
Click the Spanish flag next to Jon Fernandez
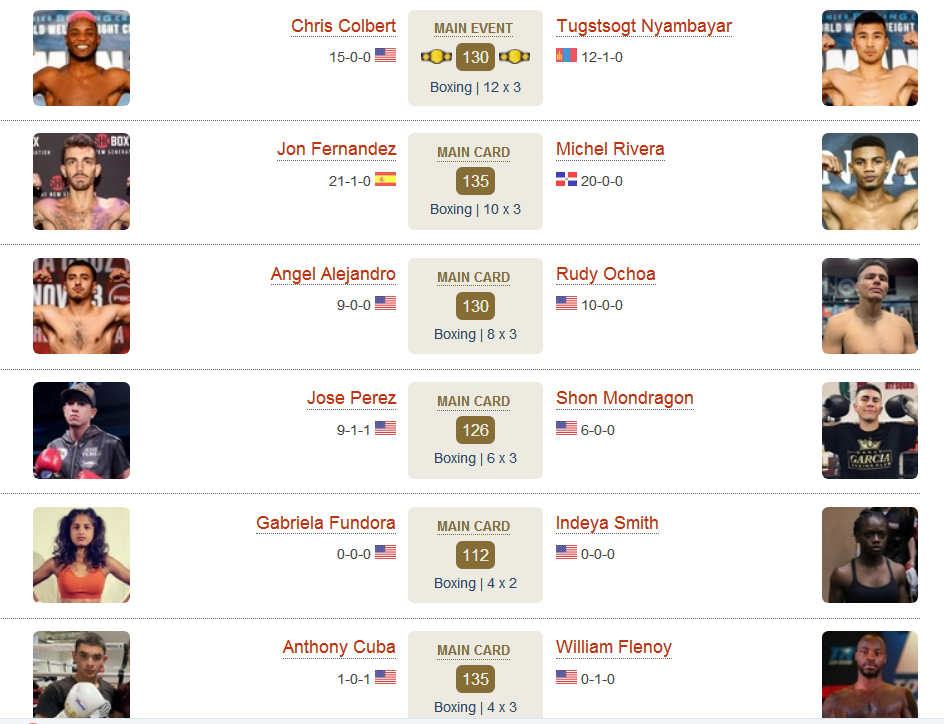(385, 179)
